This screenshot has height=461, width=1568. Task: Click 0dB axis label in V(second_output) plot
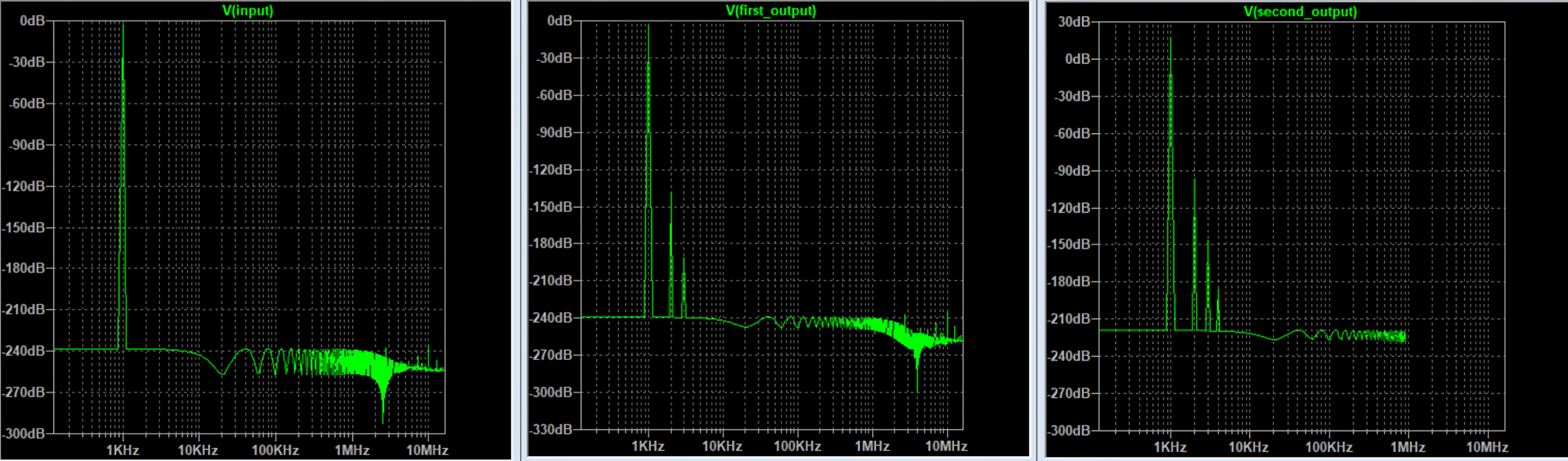click(x=1077, y=59)
